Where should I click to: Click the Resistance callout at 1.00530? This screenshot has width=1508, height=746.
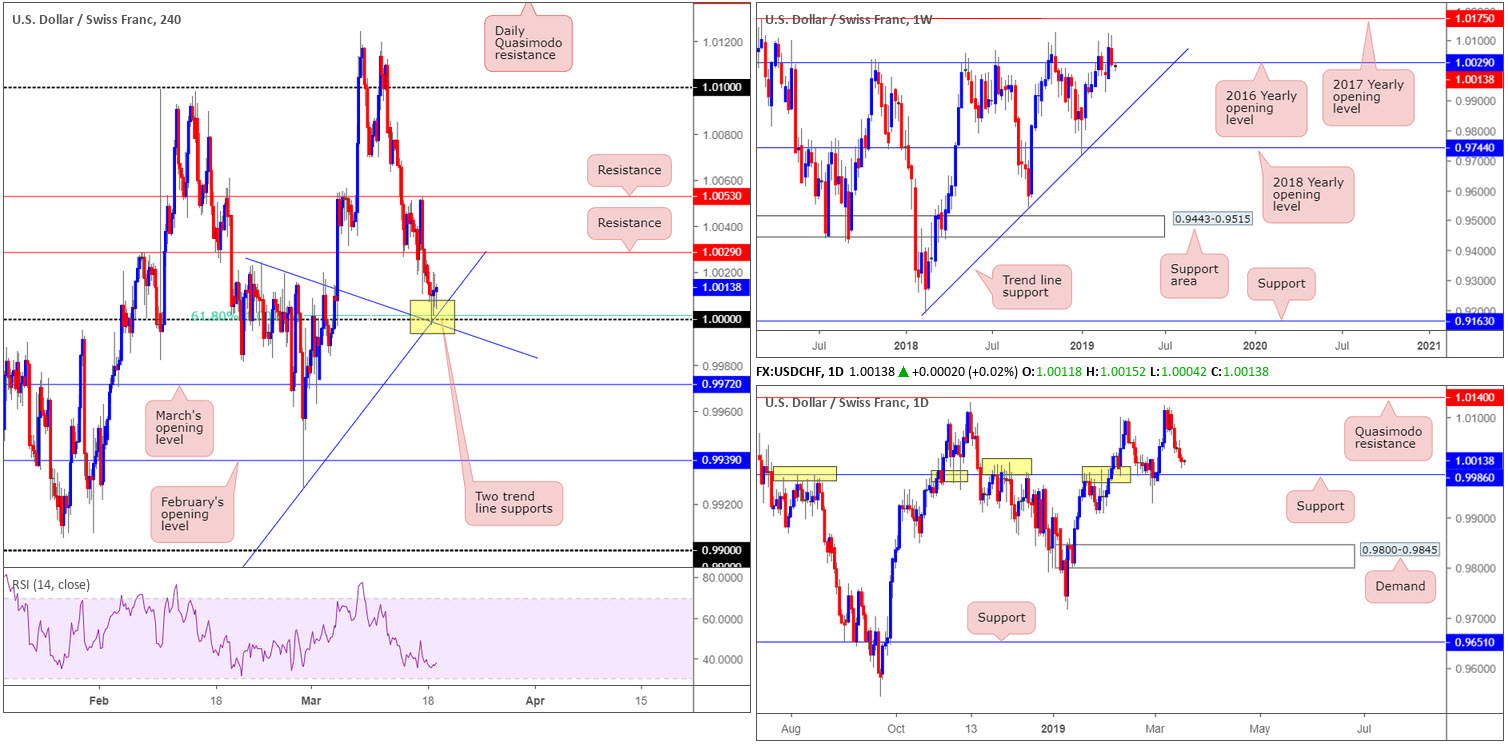[630, 170]
